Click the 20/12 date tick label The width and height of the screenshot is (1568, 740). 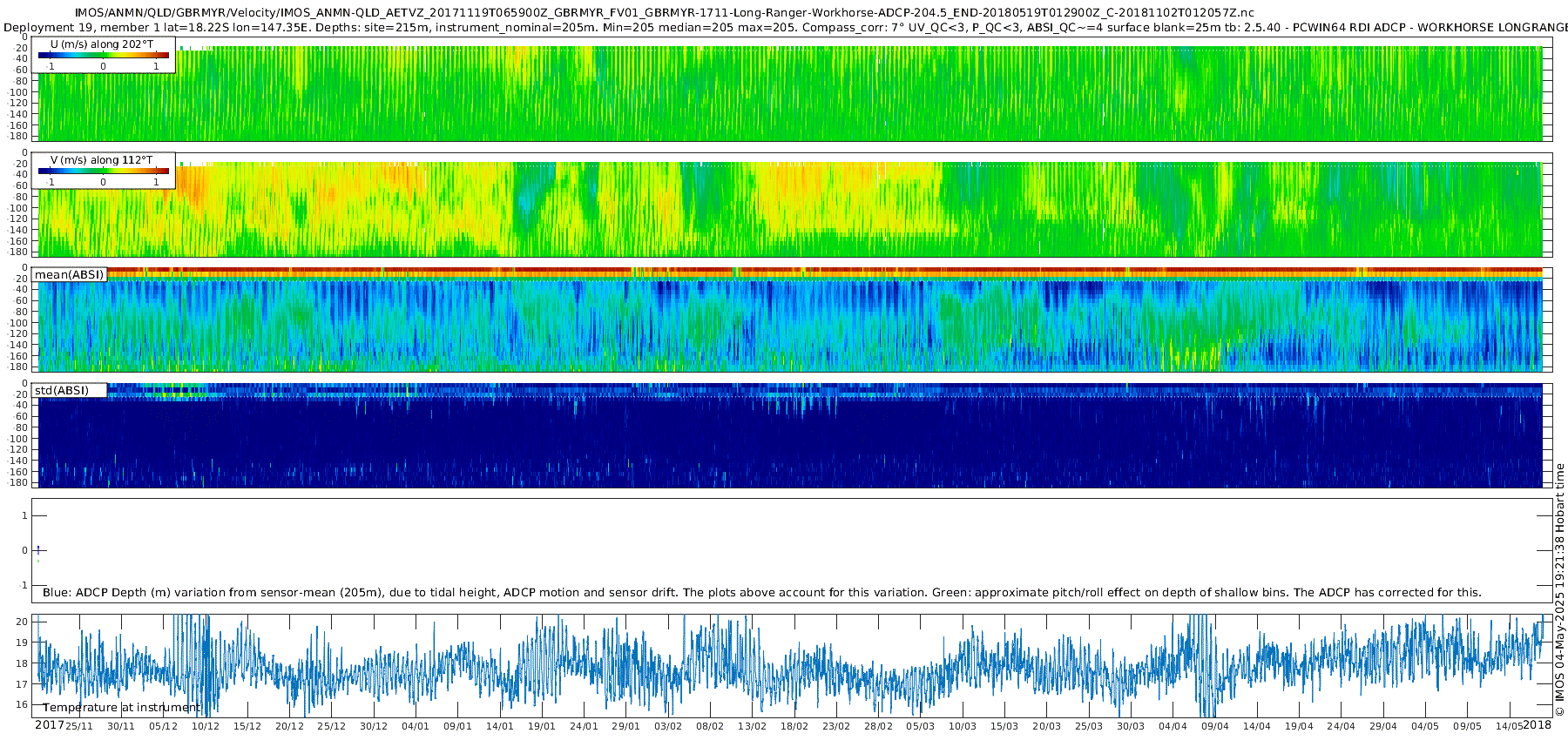289,726
